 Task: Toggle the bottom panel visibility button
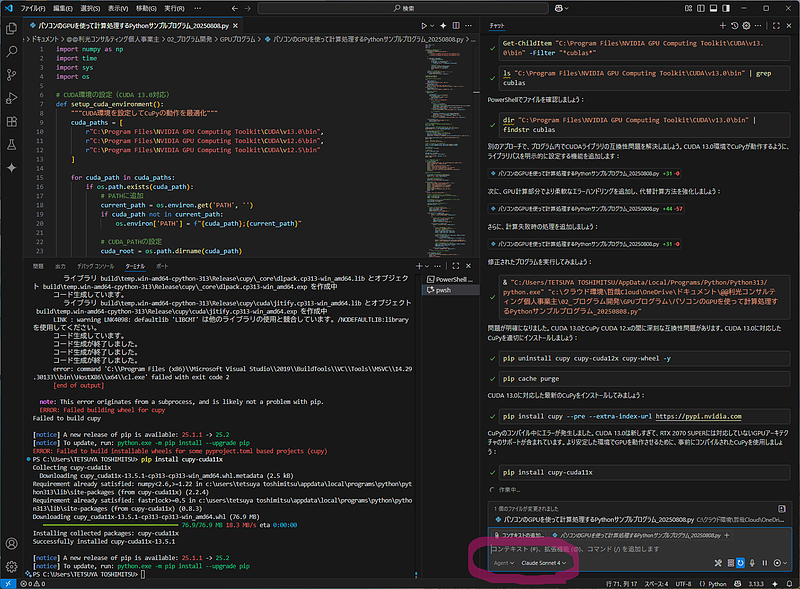click(713, 8)
